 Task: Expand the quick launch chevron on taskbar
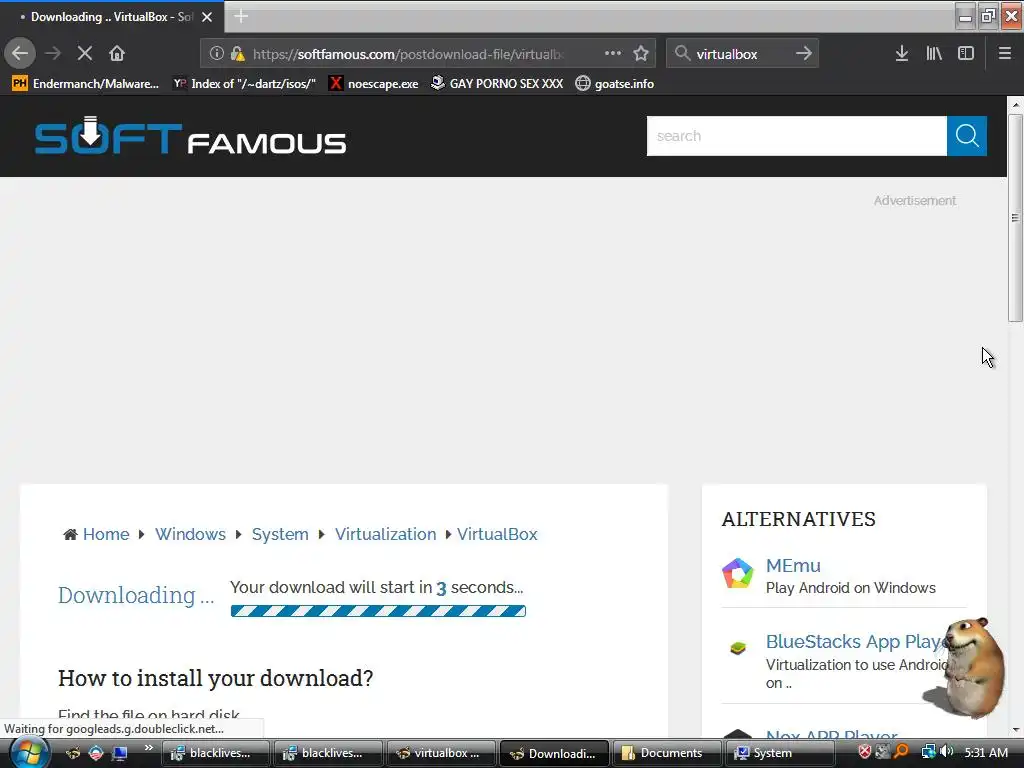[149, 747]
